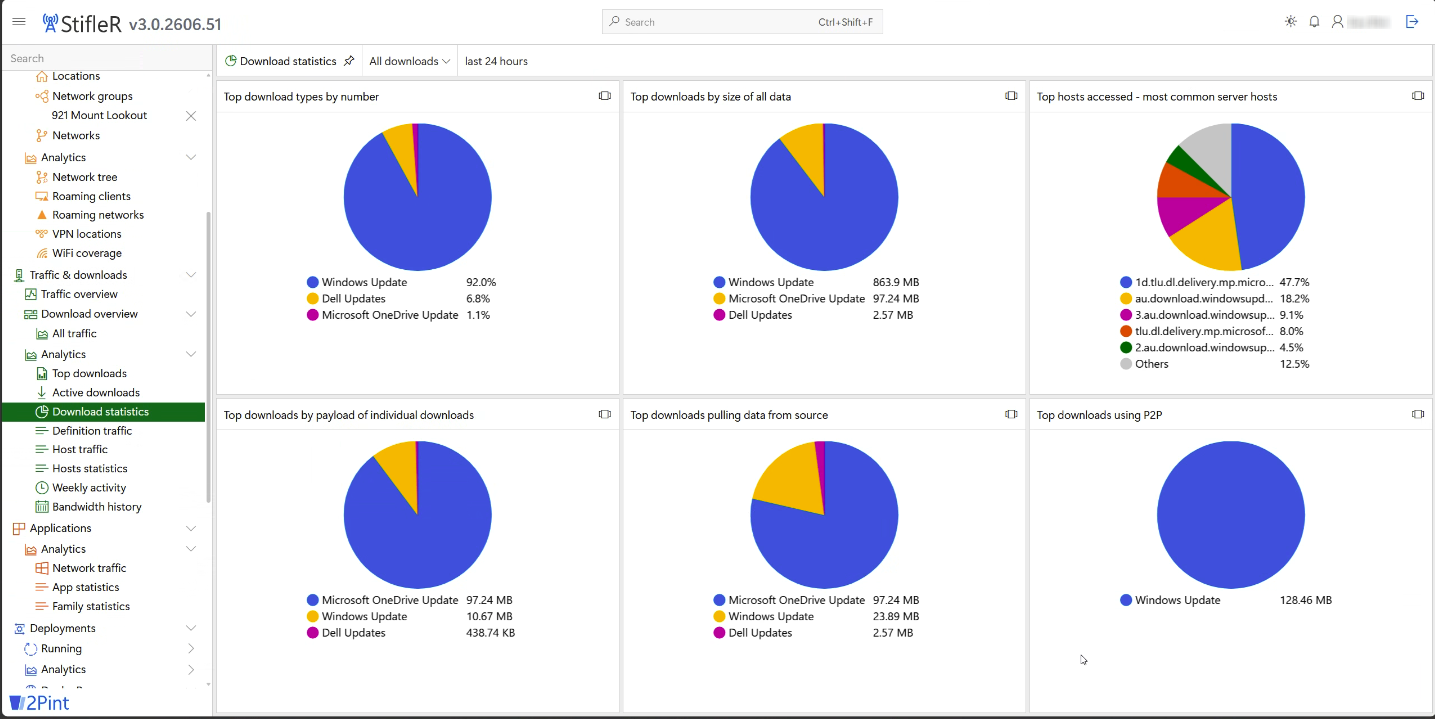Click the 23.89 MB Windows Update value
The image size is (1435, 719).
(x=896, y=617)
